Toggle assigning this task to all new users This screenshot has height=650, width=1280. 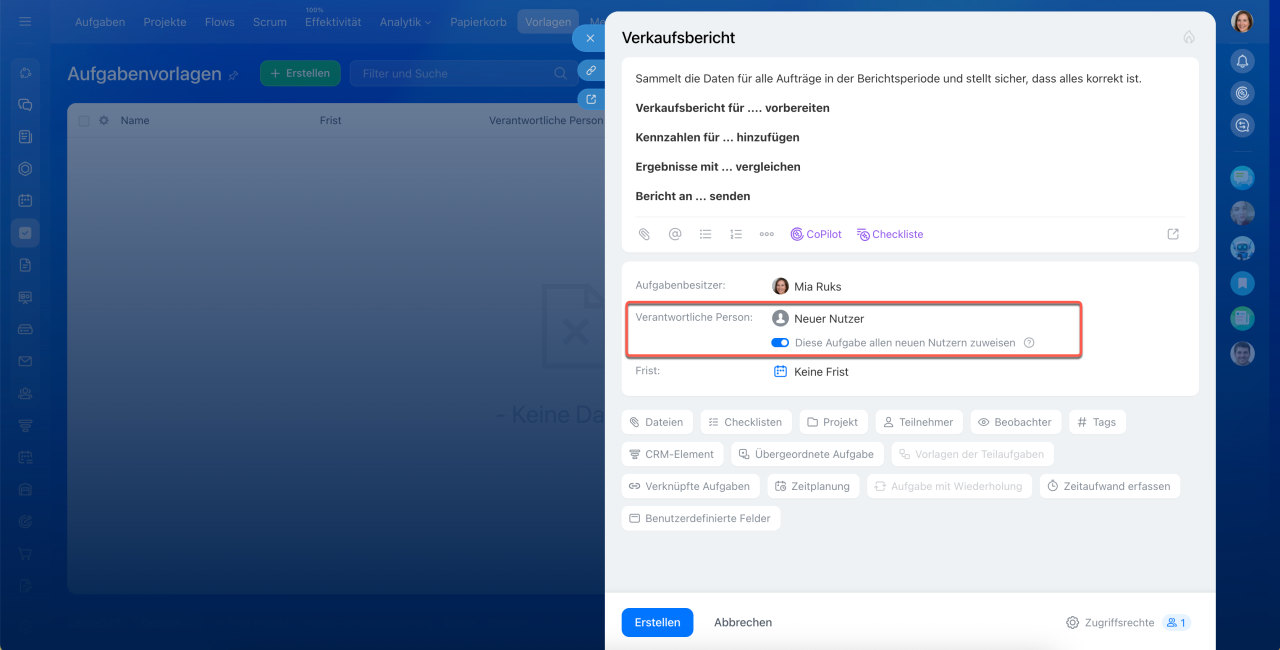pyautogui.click(x=780, y=343)
